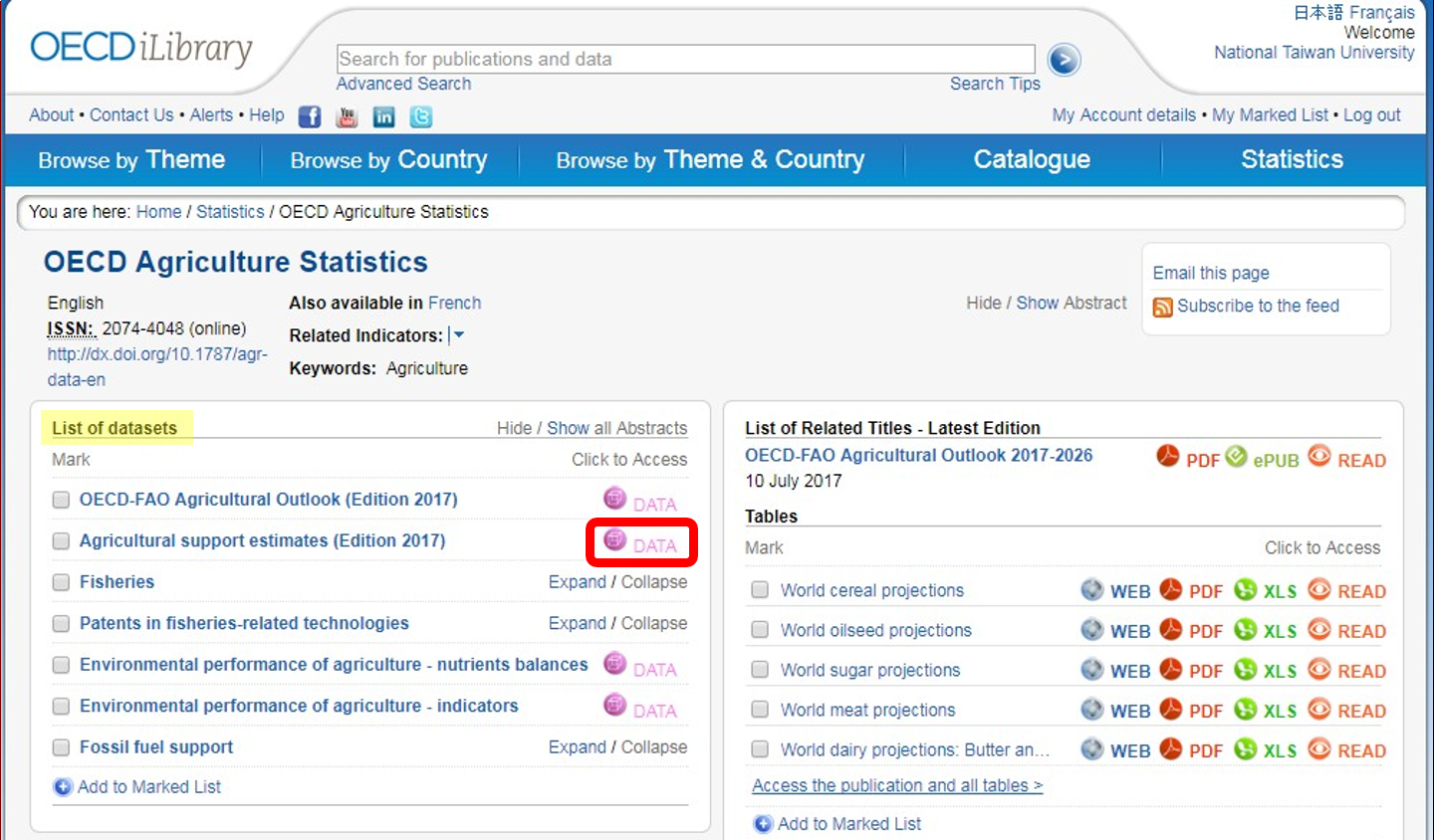The width and height of the screenshot is (1434, 840).
Task: Expand the Fossil fuel support dataset
Action: (x=577, y=747)
